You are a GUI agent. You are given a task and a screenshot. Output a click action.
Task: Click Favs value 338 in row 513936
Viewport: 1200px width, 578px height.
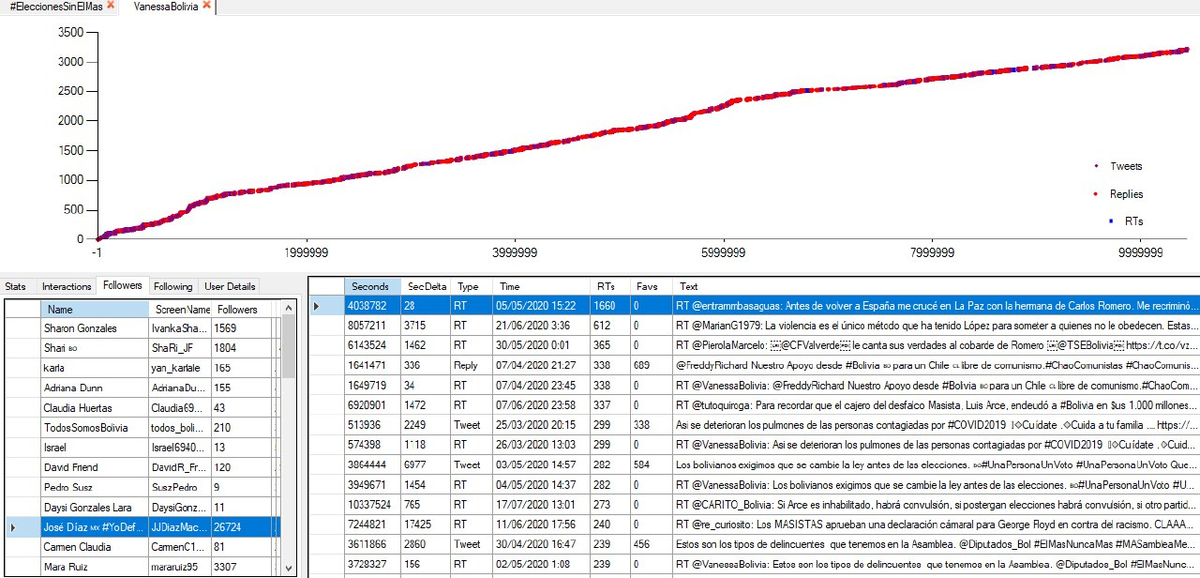click(651, 424)
